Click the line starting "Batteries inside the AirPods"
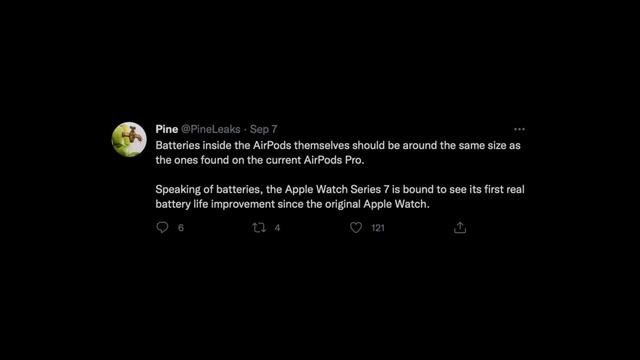This screenshot has width=640, height=360. pos(338,145)
